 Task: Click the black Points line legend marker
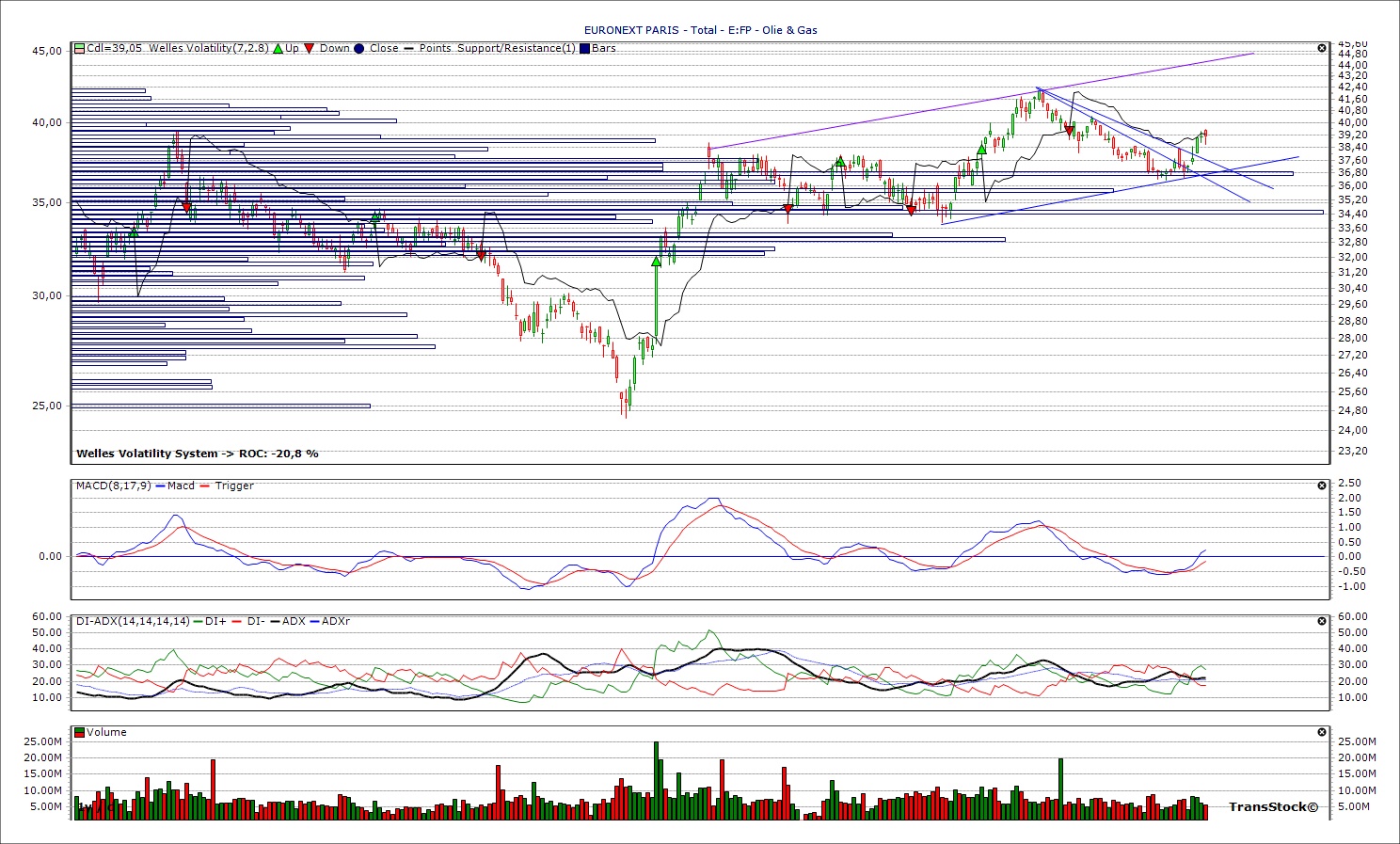(x=408, y=48)
